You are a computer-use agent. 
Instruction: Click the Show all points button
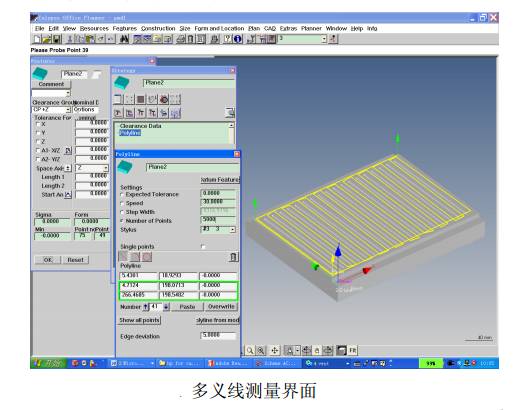coord(140,320)
